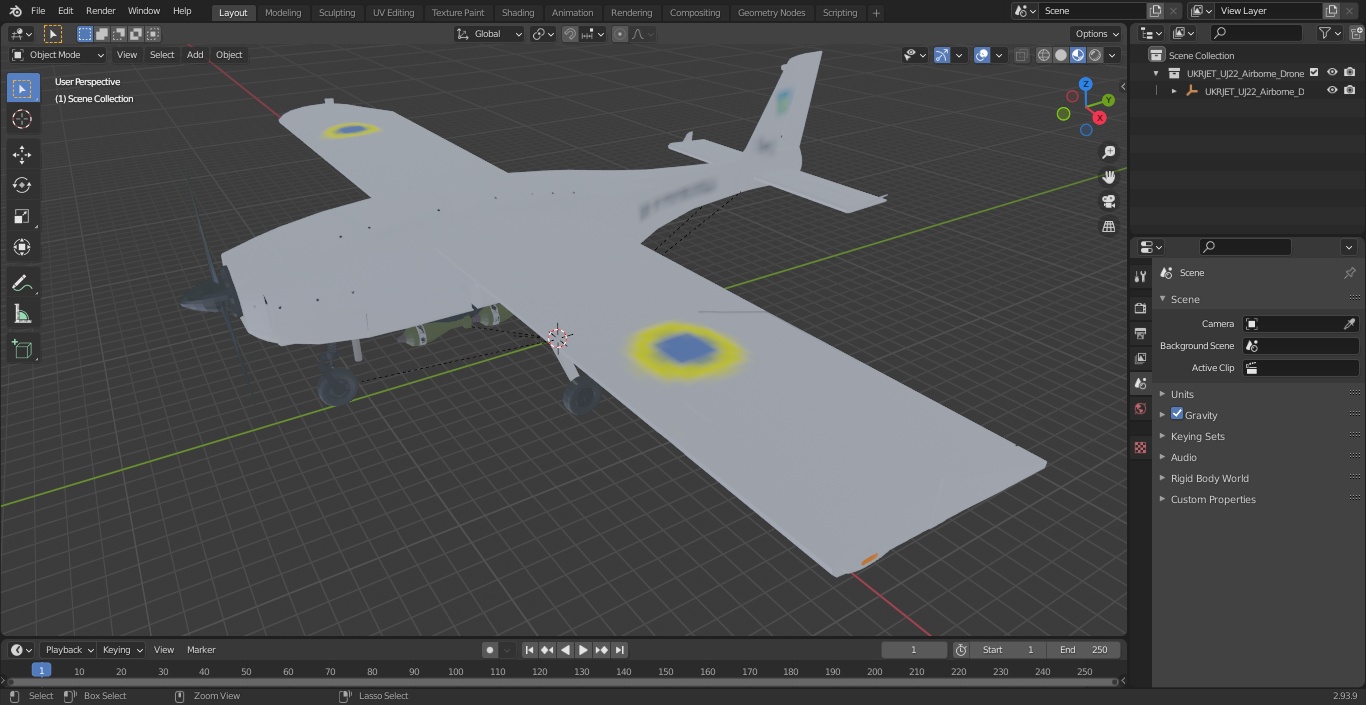Click the zoom viewport gizmo icon
Image resolution: width=1366 pixels, height=705 pixels.
1108,152
